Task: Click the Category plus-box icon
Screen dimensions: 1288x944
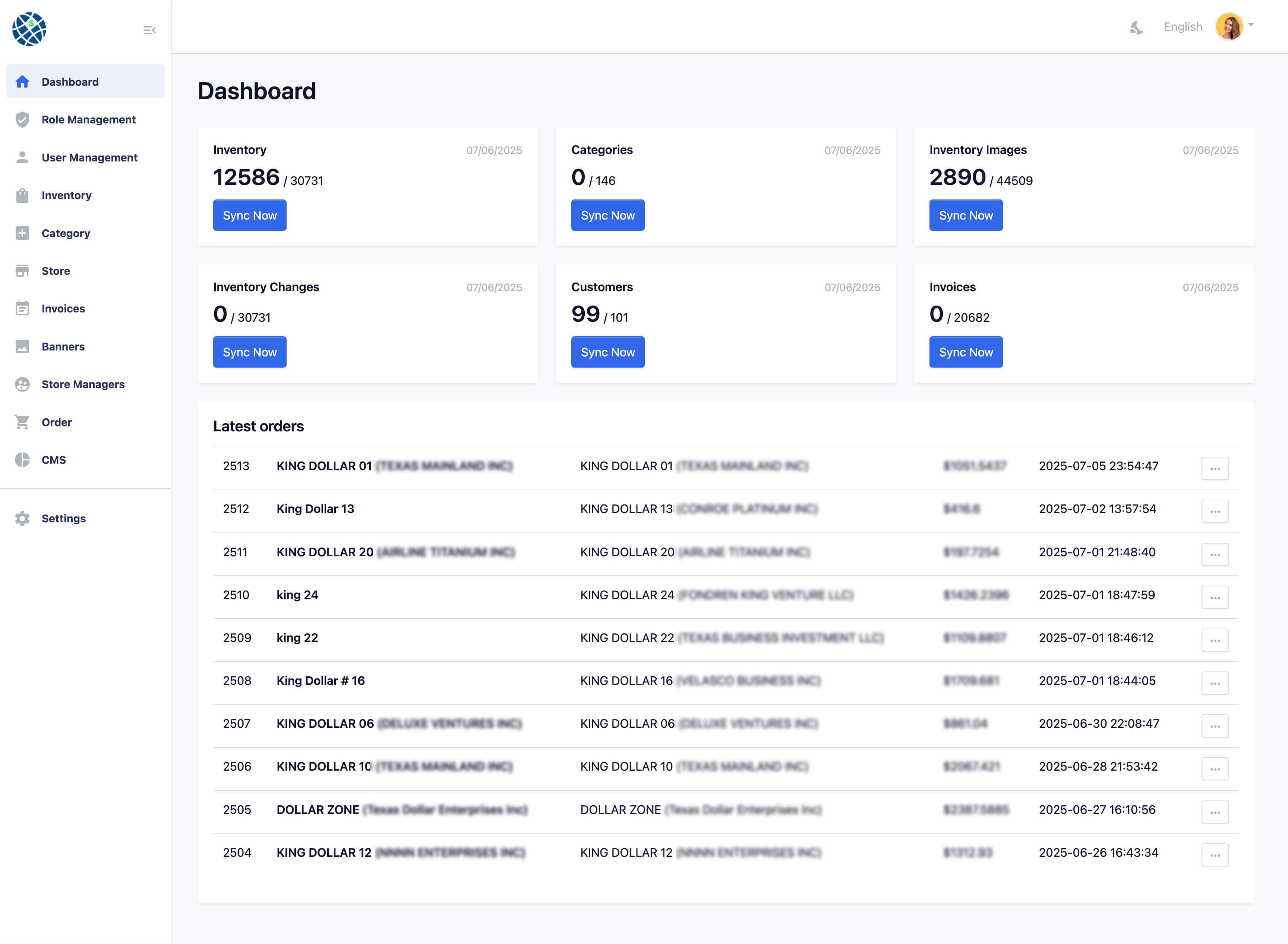Action: coord(22,233)
